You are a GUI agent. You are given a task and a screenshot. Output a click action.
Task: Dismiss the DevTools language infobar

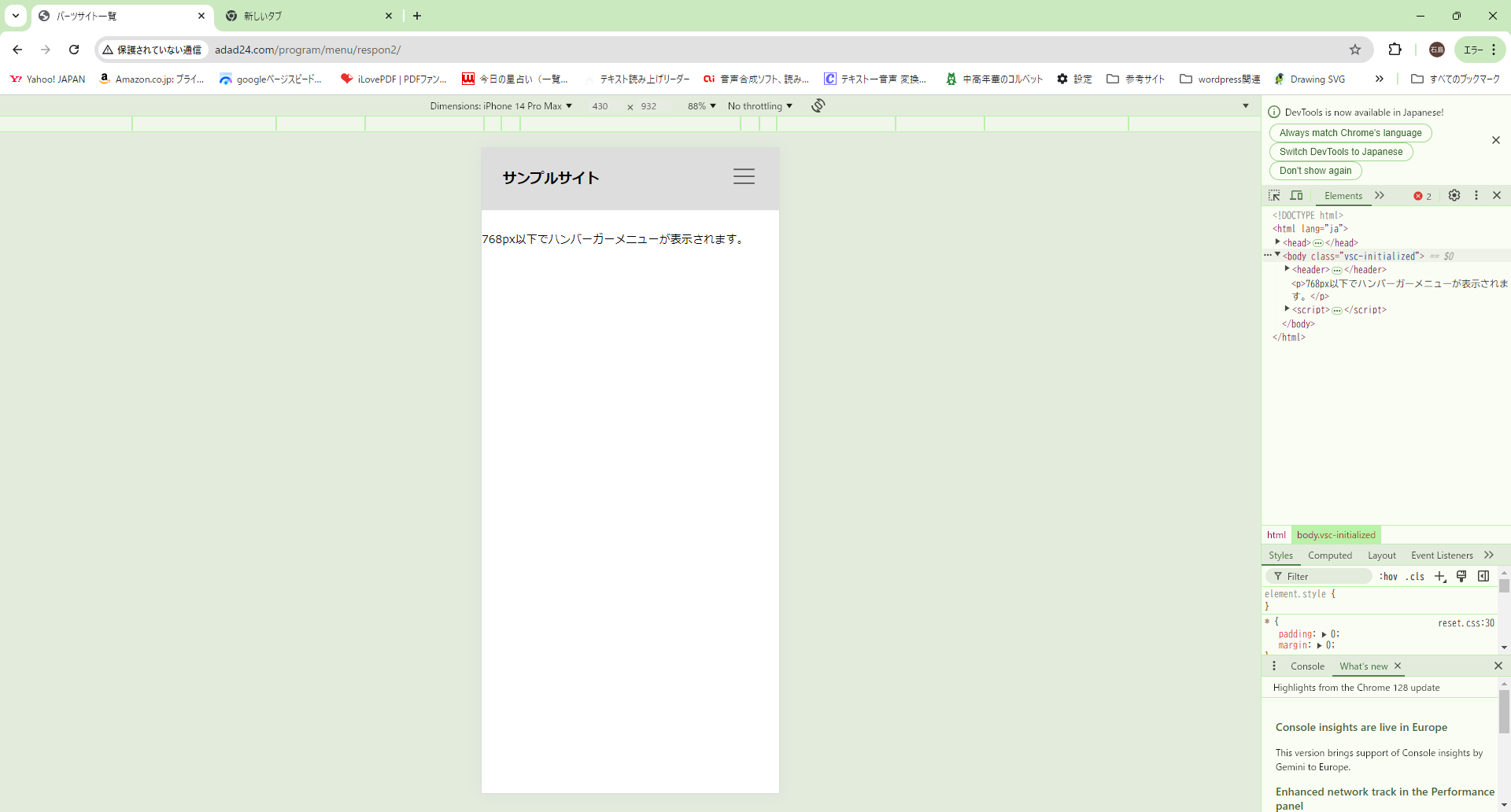click(1496, 140)
